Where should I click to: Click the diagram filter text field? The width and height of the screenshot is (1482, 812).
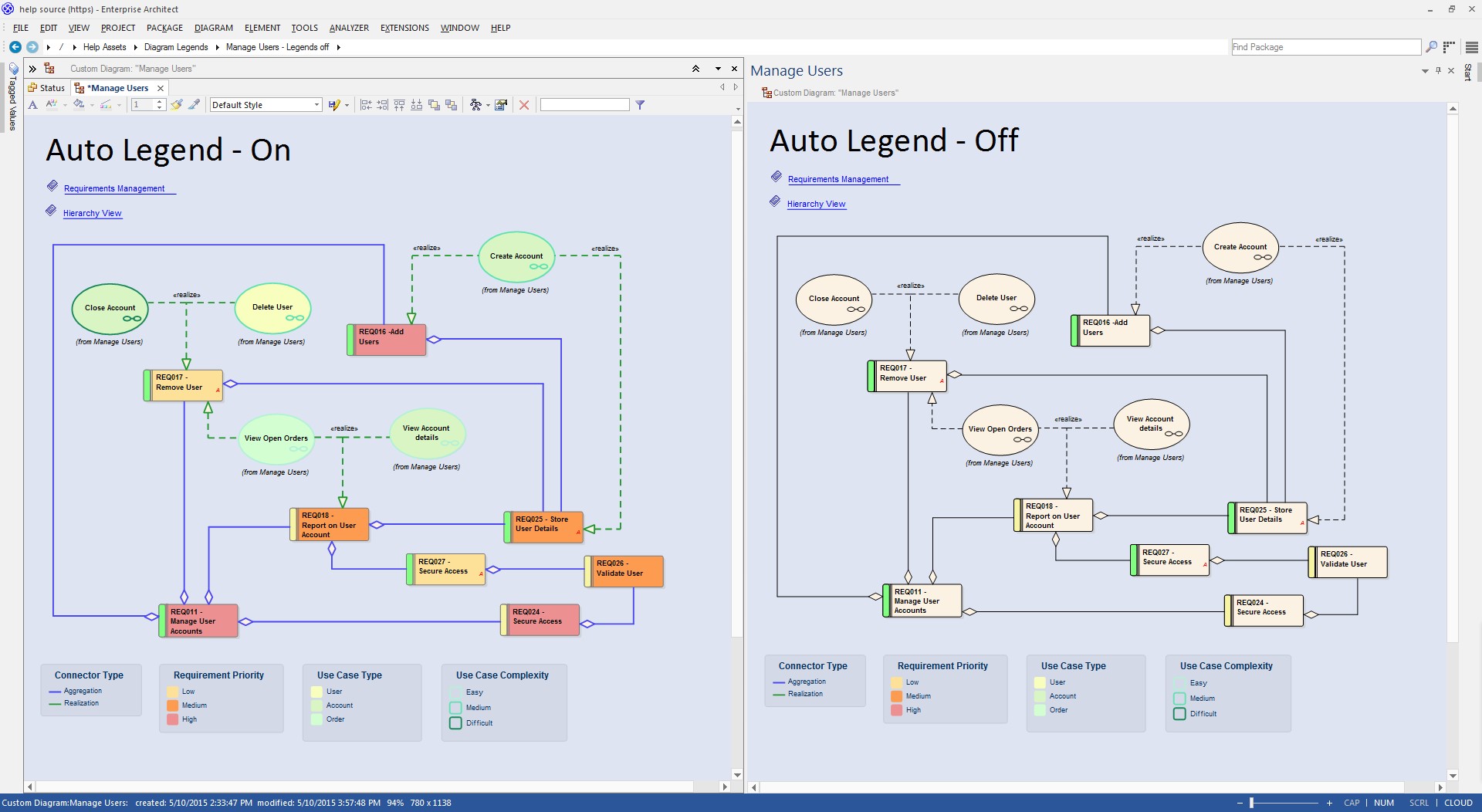584,105
